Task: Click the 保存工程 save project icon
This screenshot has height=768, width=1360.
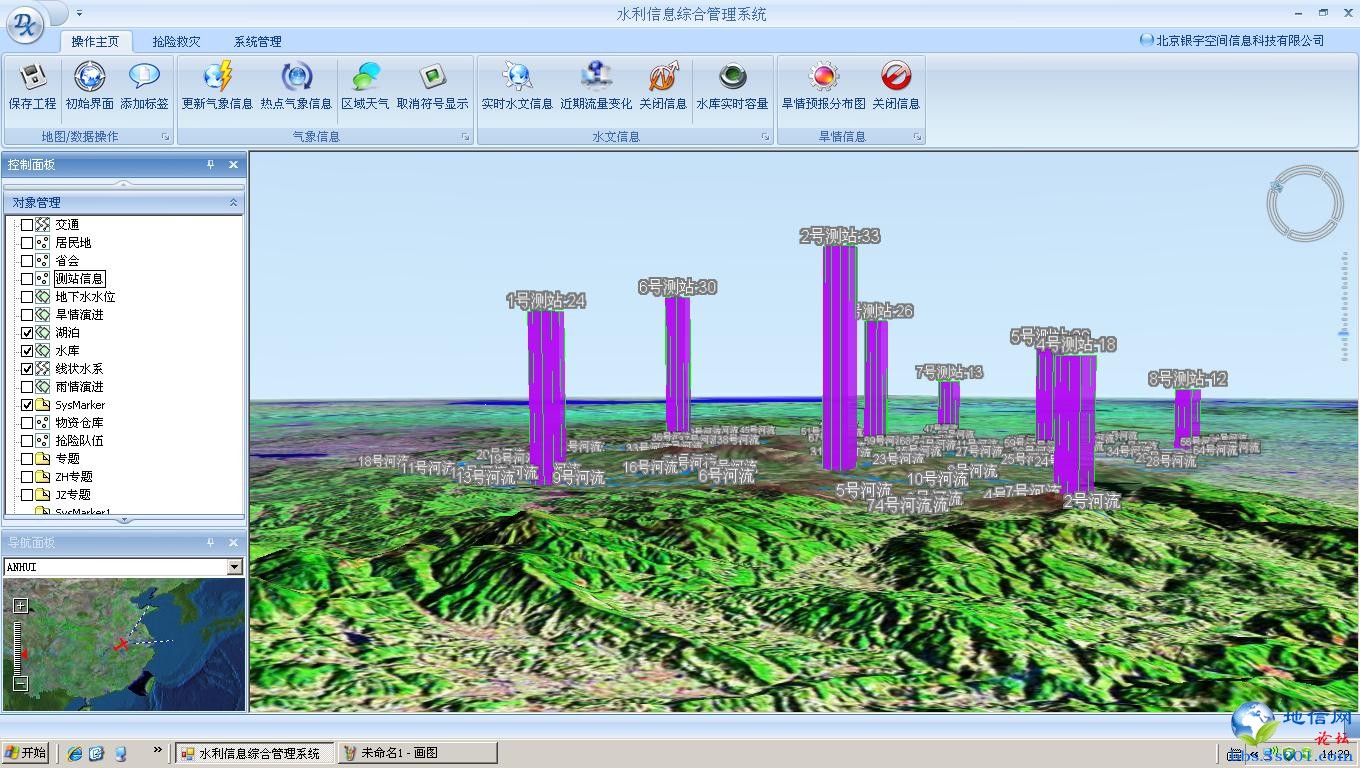Action: tap(32, 77)
